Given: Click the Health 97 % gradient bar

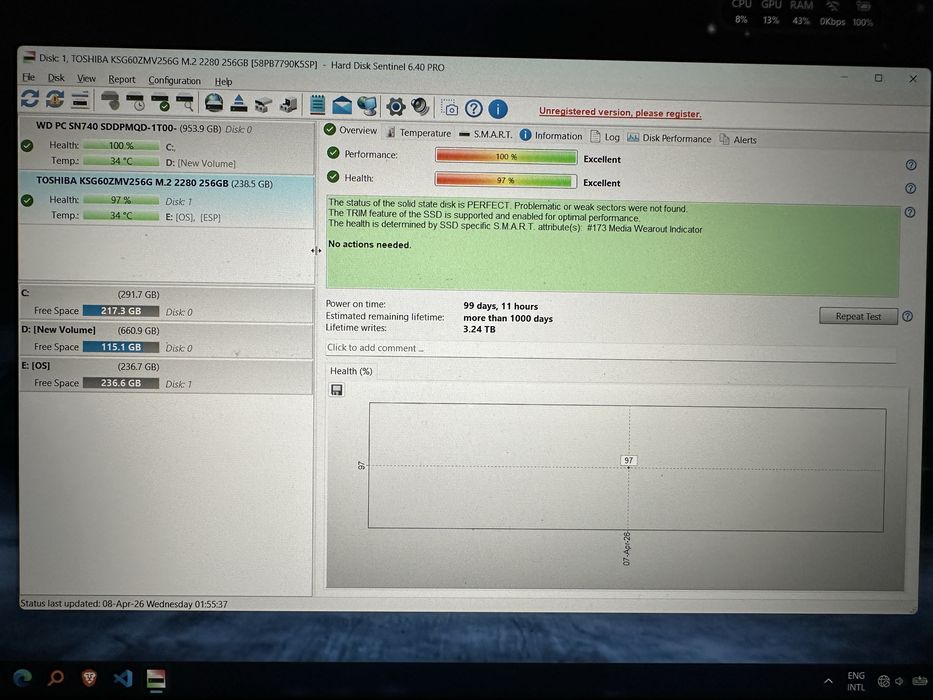Looking at the screenshot, I should click(x=506, y=180).
